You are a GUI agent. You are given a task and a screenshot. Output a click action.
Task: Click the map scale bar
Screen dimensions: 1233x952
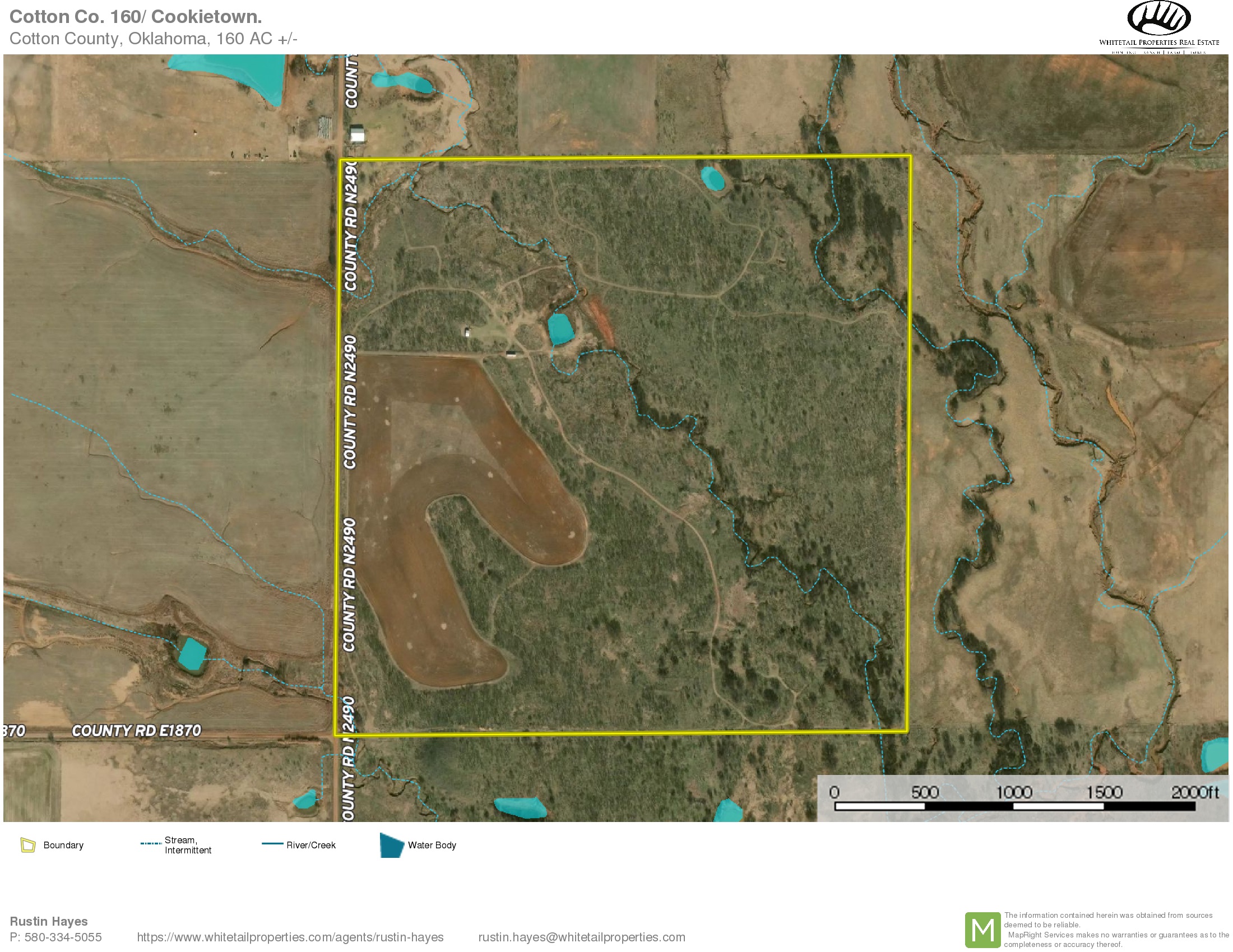click(x=1014, y=806)
